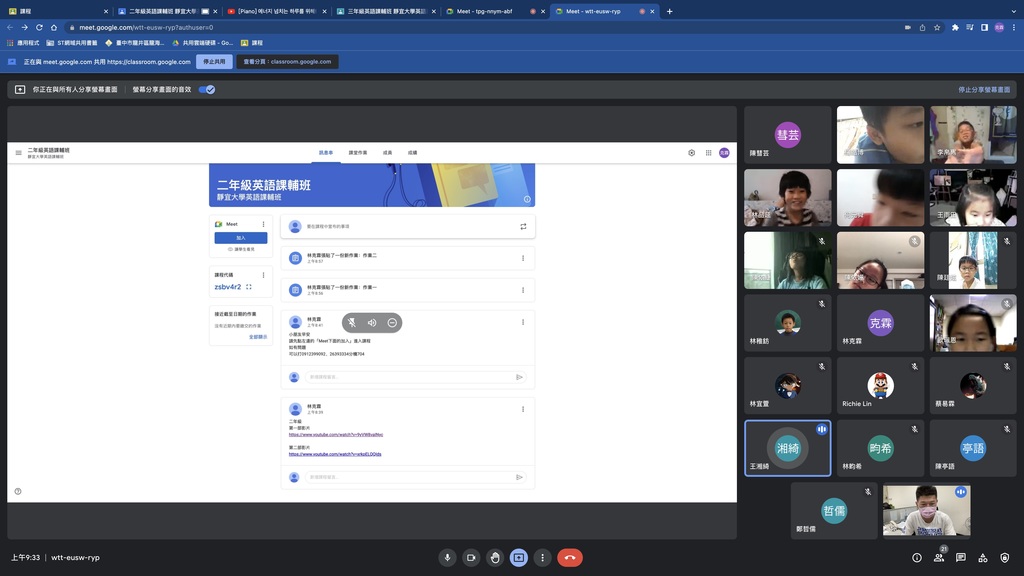Open Chrome extensions puzzle icon
The image size is (1024, 576).
point(955,27)
